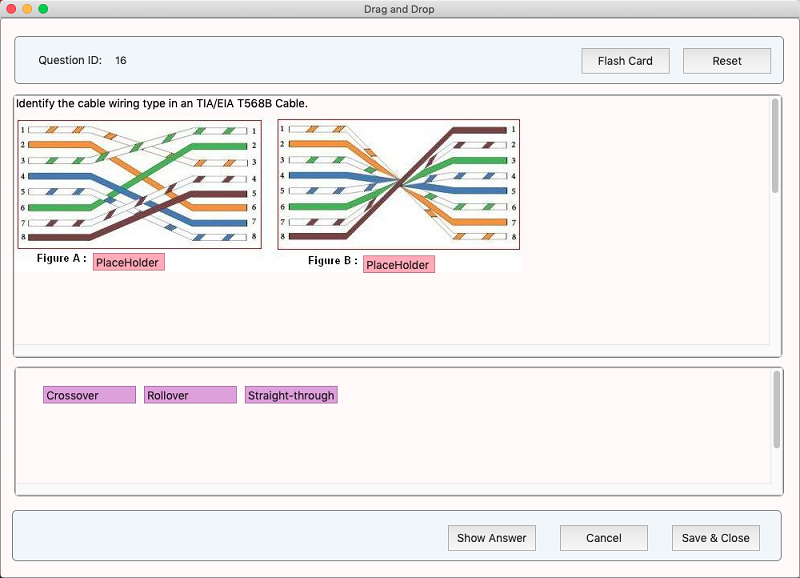Click the Flash Card button
Screen dimensions: 800x578
tap(625, 60)
